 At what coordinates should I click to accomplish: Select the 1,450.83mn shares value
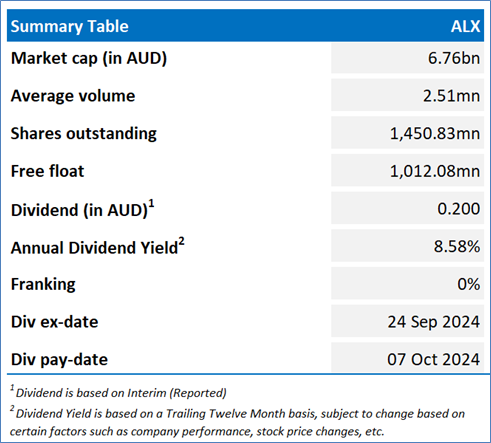click(x=435, y=134)
